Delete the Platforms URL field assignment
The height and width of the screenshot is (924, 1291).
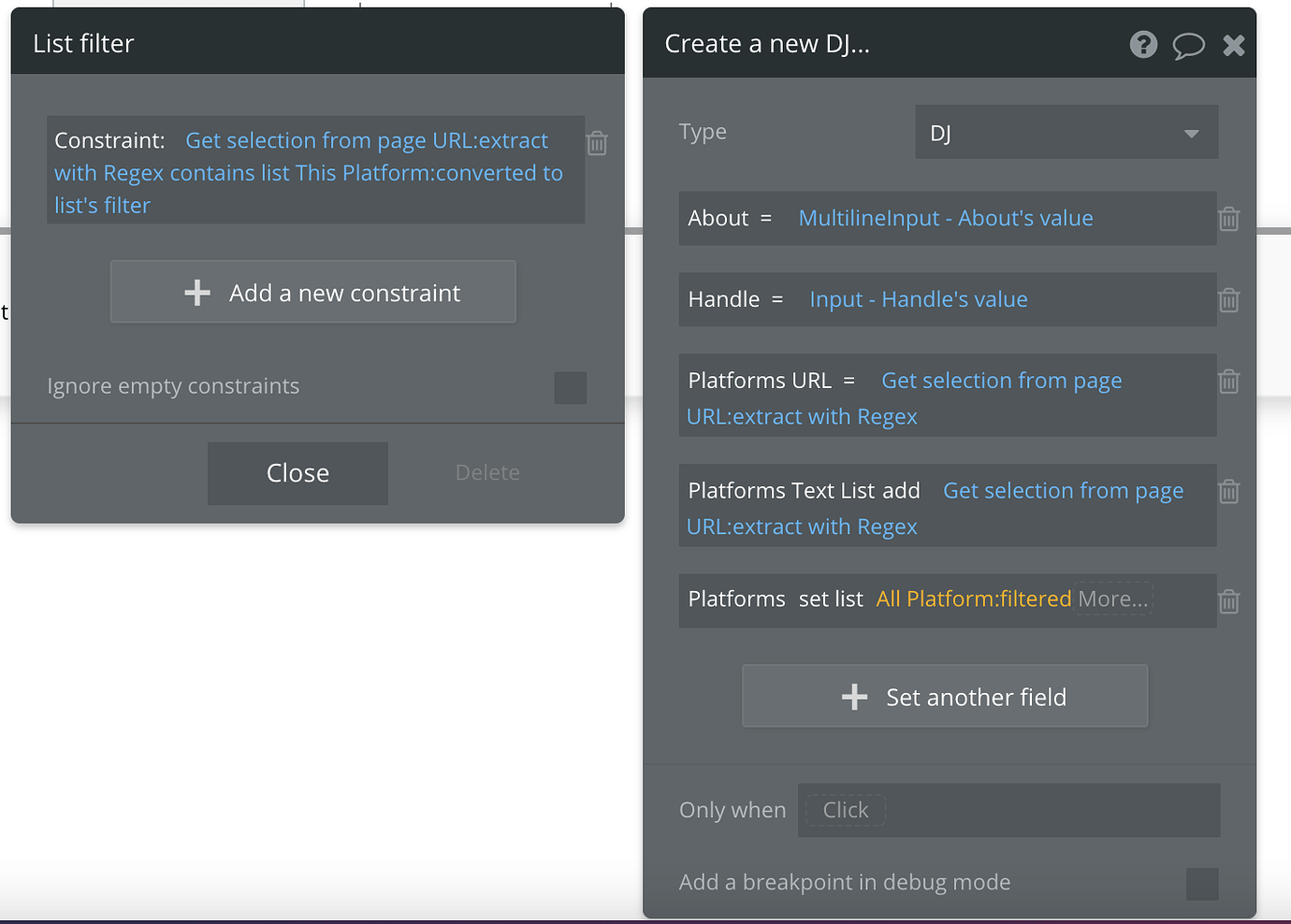pos(1228,382)
